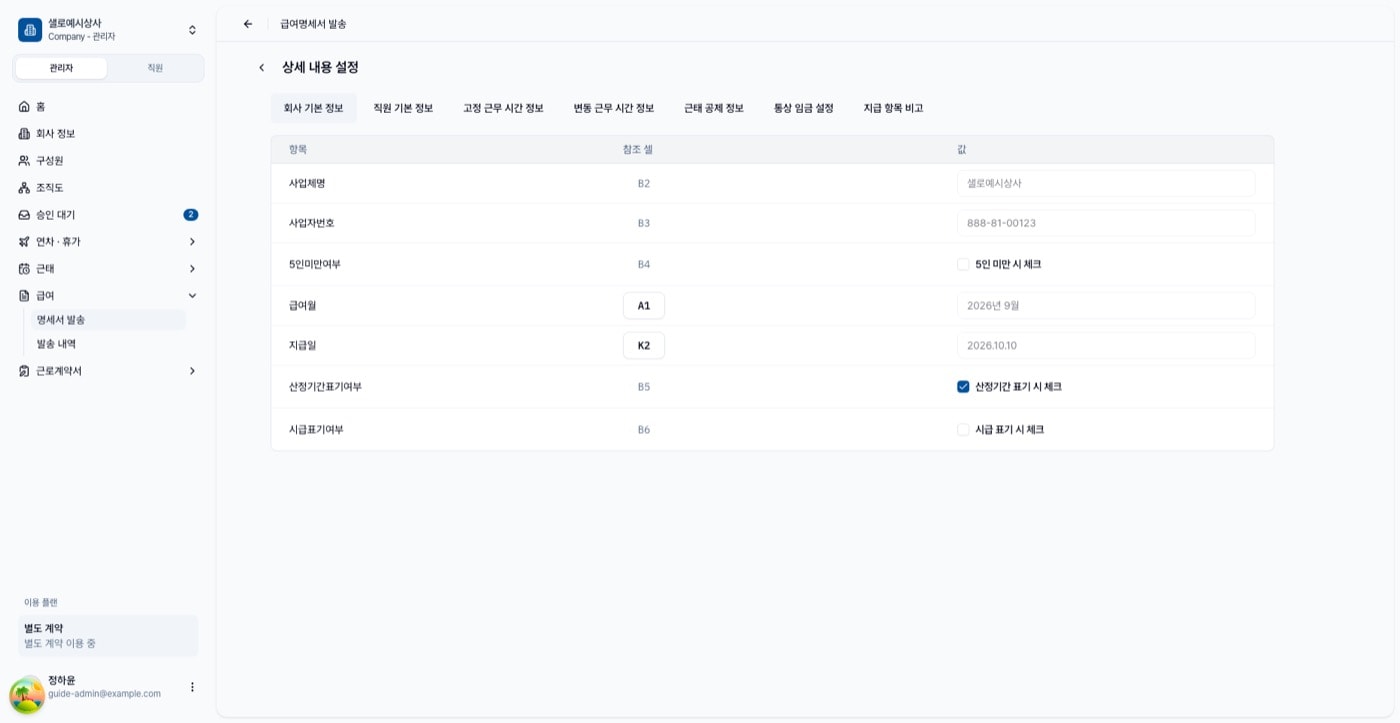The image size is (1400, 723).
Task: Click the org chart icon beside 조직도
Action: pos(24,187)
